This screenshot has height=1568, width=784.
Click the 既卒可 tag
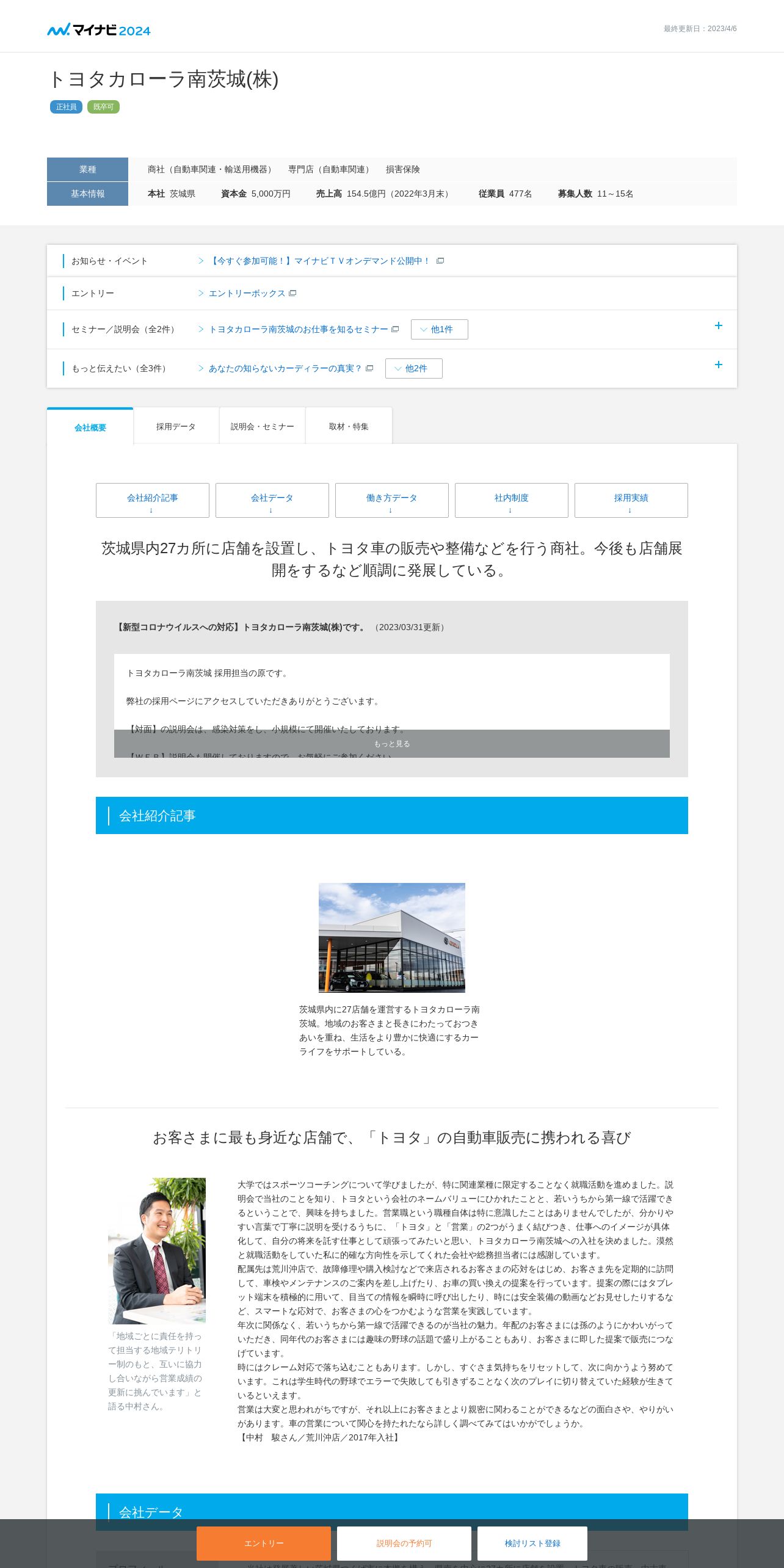point(103,107)
